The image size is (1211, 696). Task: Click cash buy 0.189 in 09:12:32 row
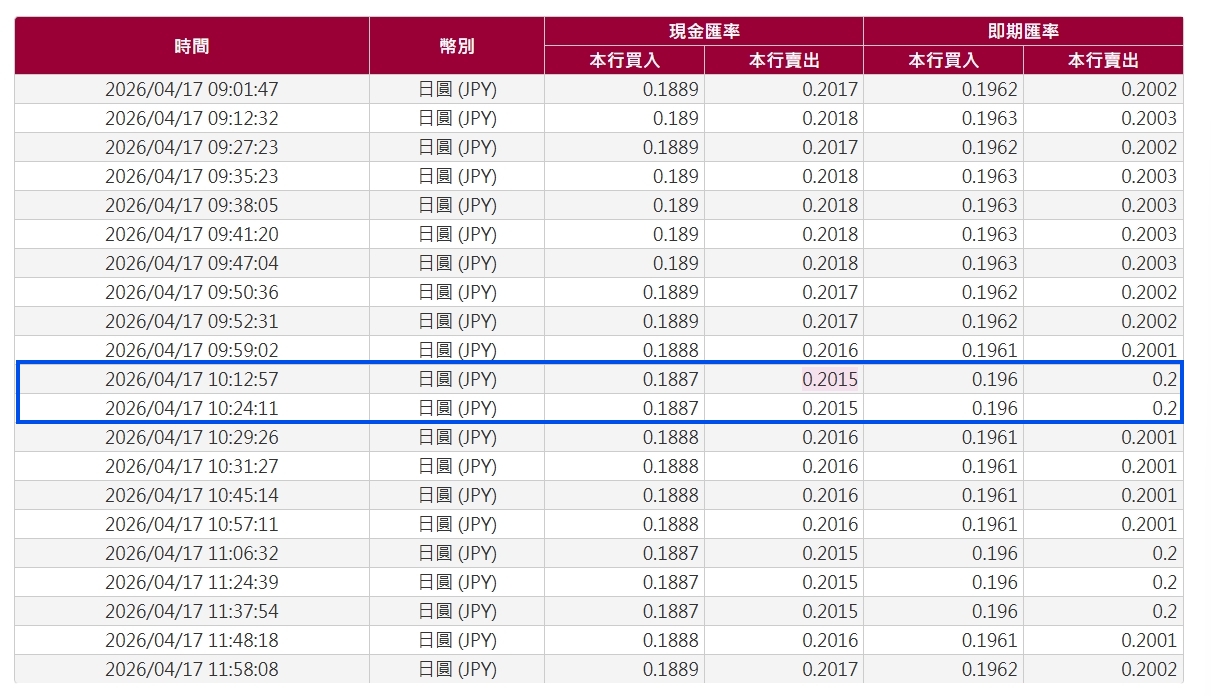pyautogui.click(x=676, y=118)
